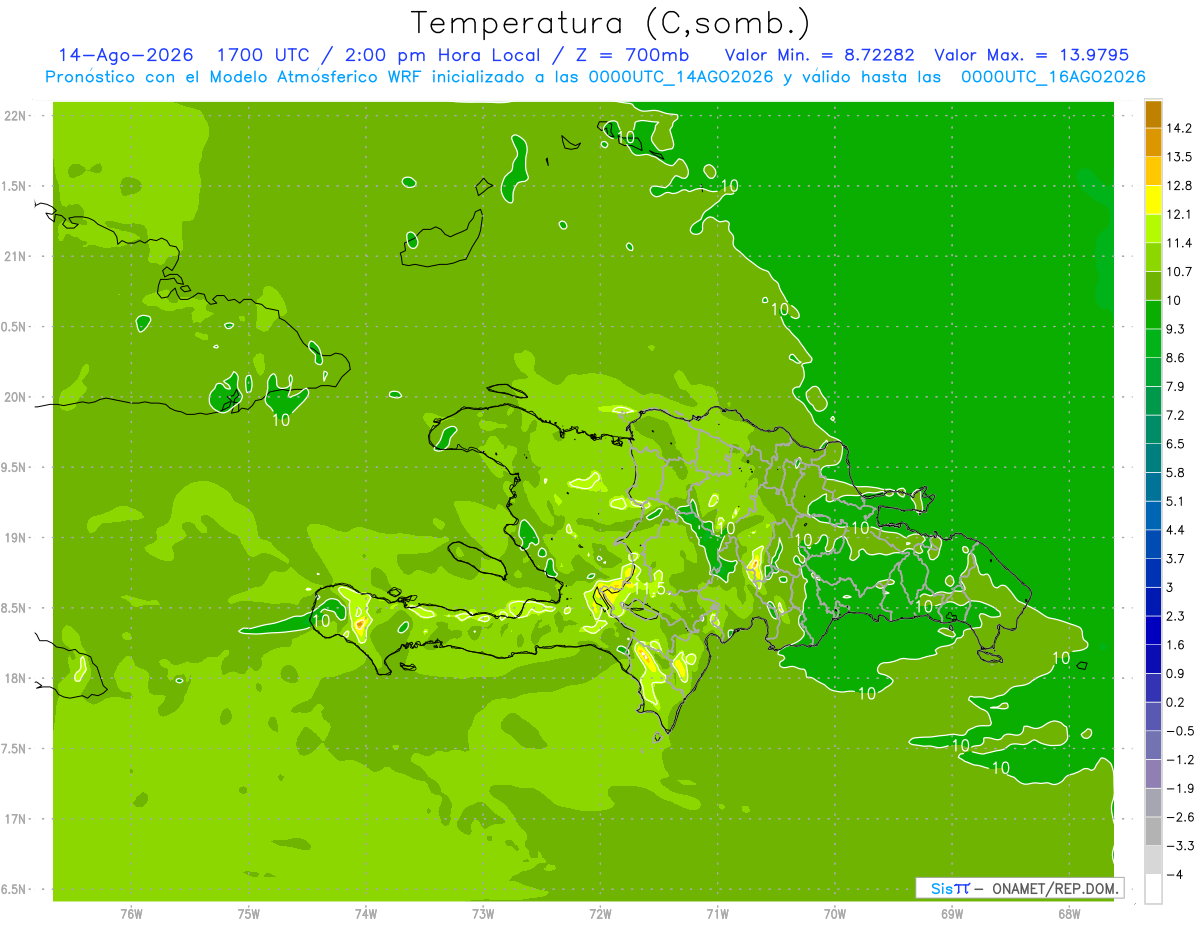Click the '70W' longitude label

[835, 913]
